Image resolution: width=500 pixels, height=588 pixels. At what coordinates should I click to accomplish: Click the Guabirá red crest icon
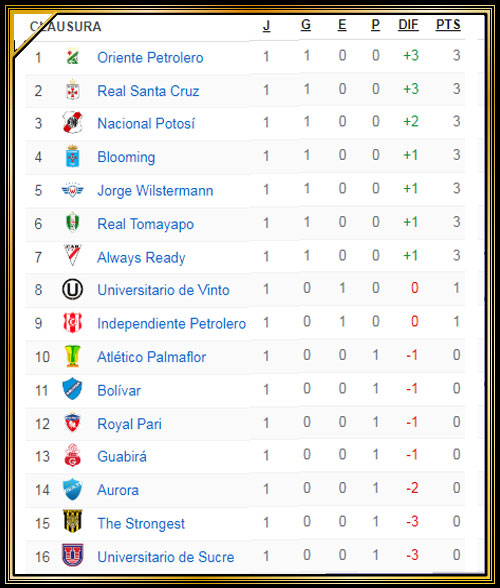click(x=72, y=455)
